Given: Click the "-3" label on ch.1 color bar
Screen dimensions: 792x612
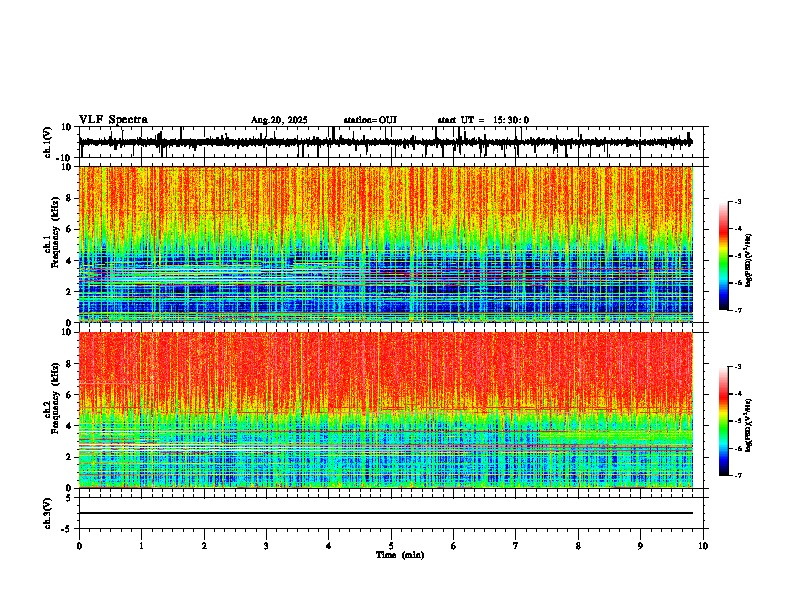Looking at the screenshot, I should (737, 202).
